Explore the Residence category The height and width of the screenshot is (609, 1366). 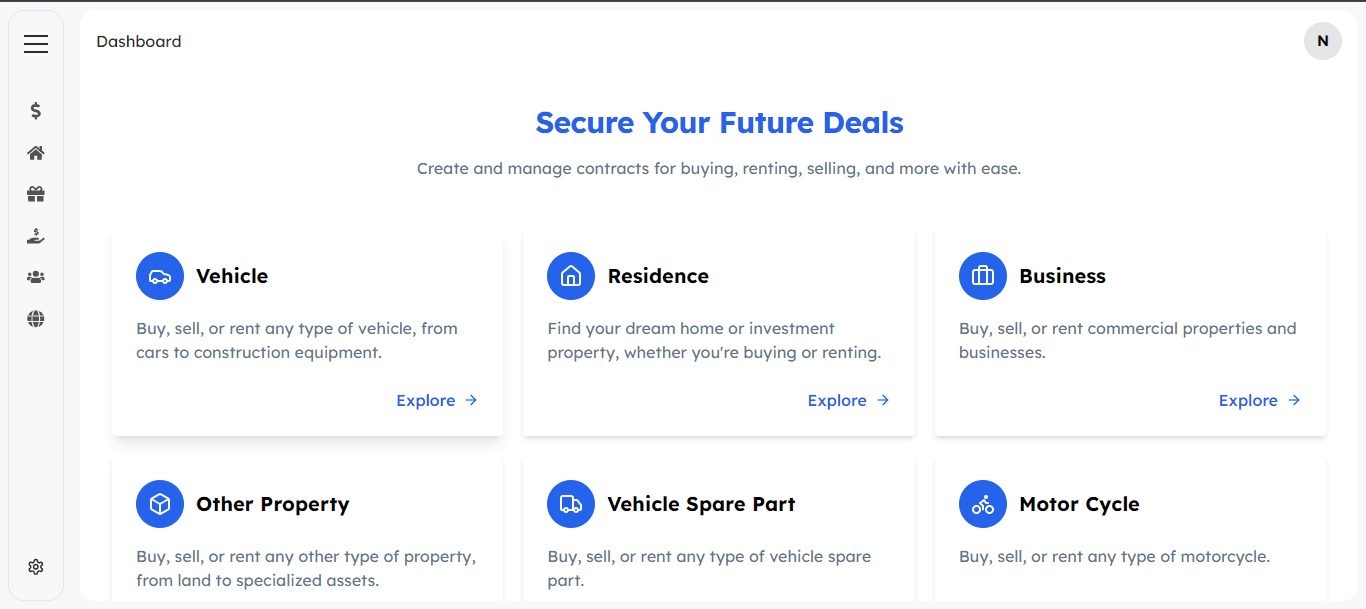(x=848, y=400)
